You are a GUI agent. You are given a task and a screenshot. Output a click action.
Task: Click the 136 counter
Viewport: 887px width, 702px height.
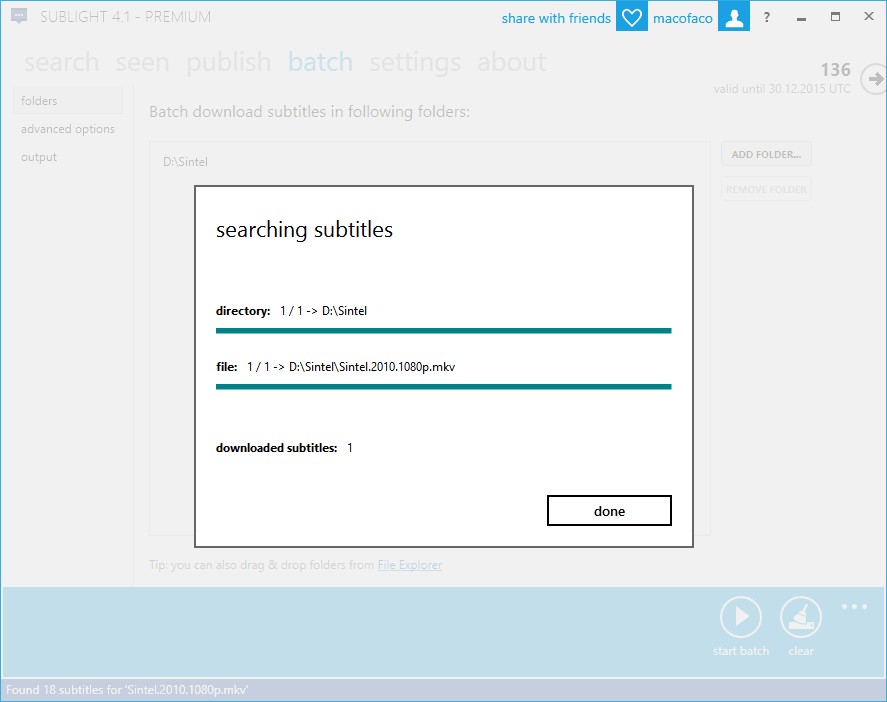click(x=836, y=70)
